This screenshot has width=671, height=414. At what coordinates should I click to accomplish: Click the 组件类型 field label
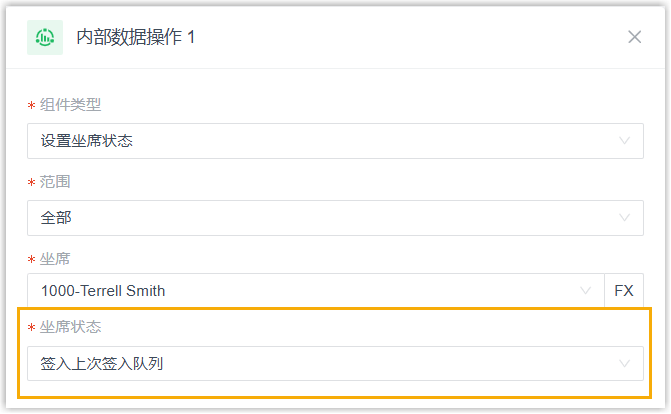tap(71, 105)
